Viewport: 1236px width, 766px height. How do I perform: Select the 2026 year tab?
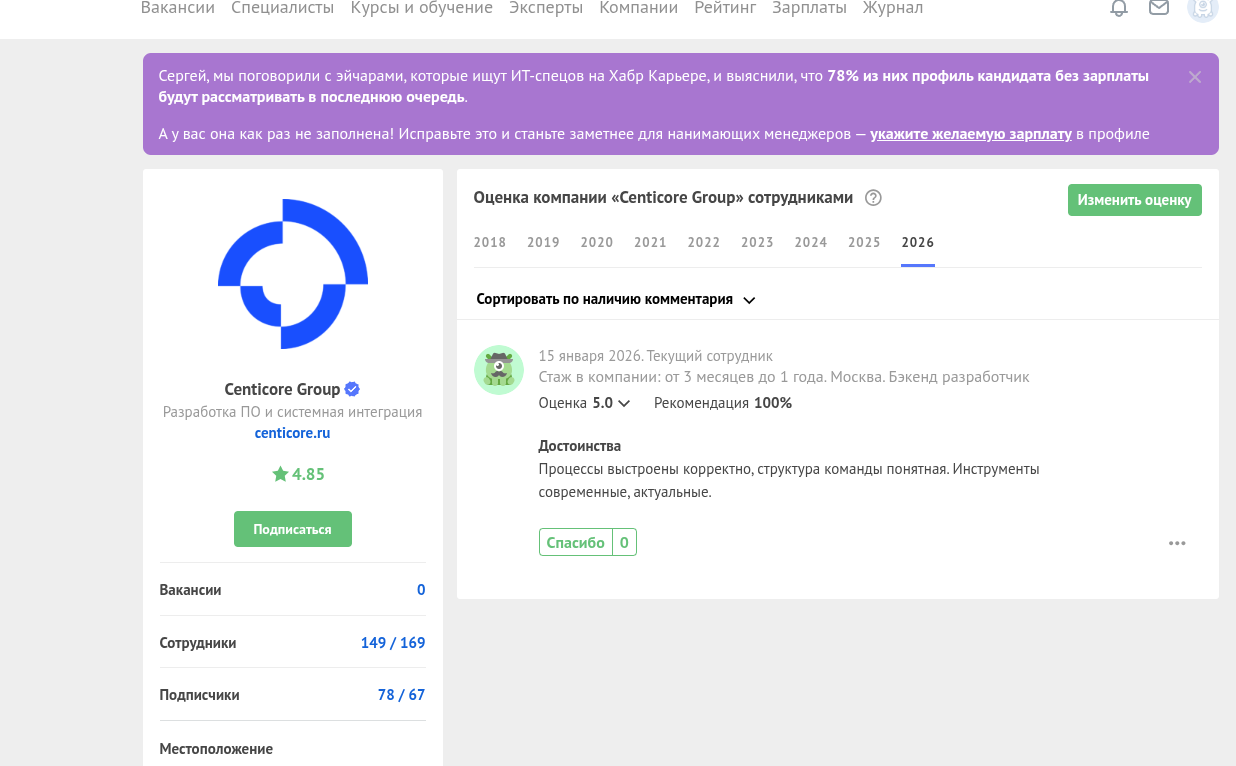click(918, 243)
